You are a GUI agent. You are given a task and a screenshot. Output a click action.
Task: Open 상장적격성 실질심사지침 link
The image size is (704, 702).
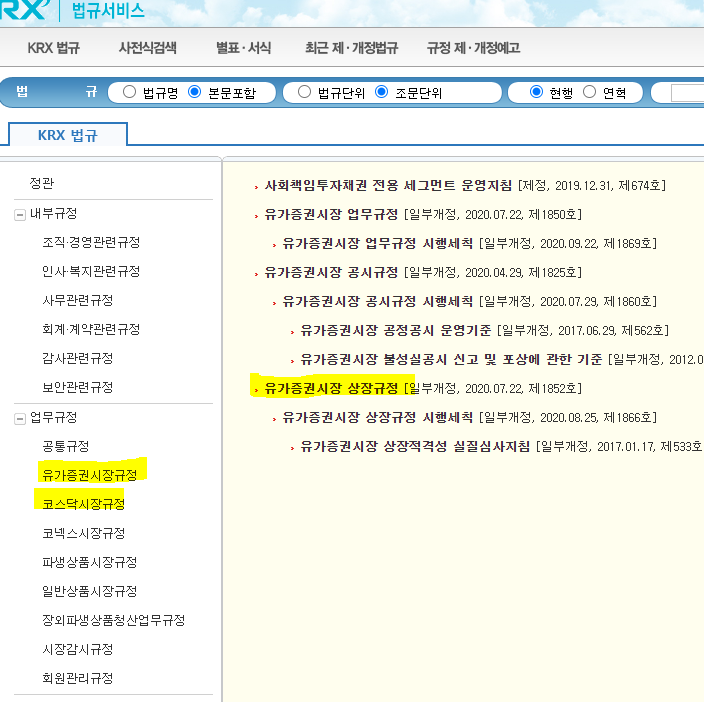(415, 446)
